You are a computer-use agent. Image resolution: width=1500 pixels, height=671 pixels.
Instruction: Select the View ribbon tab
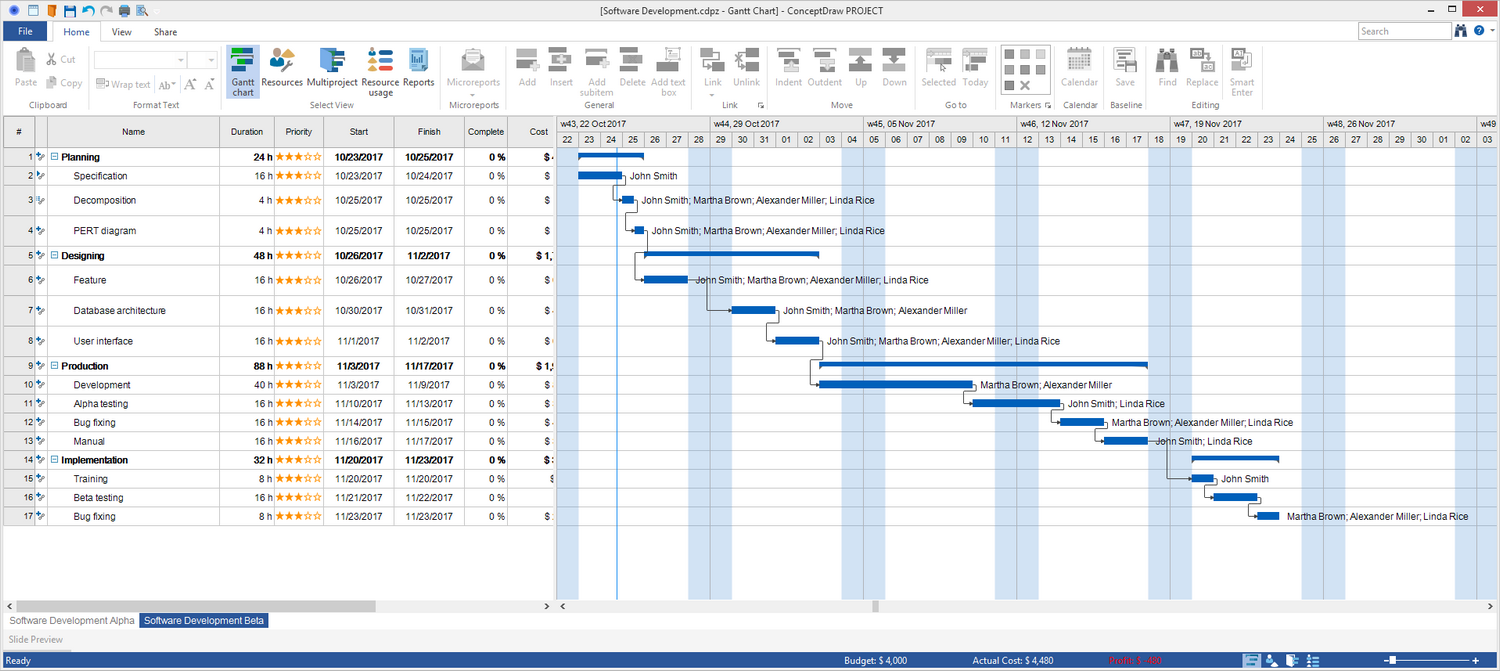121,32
